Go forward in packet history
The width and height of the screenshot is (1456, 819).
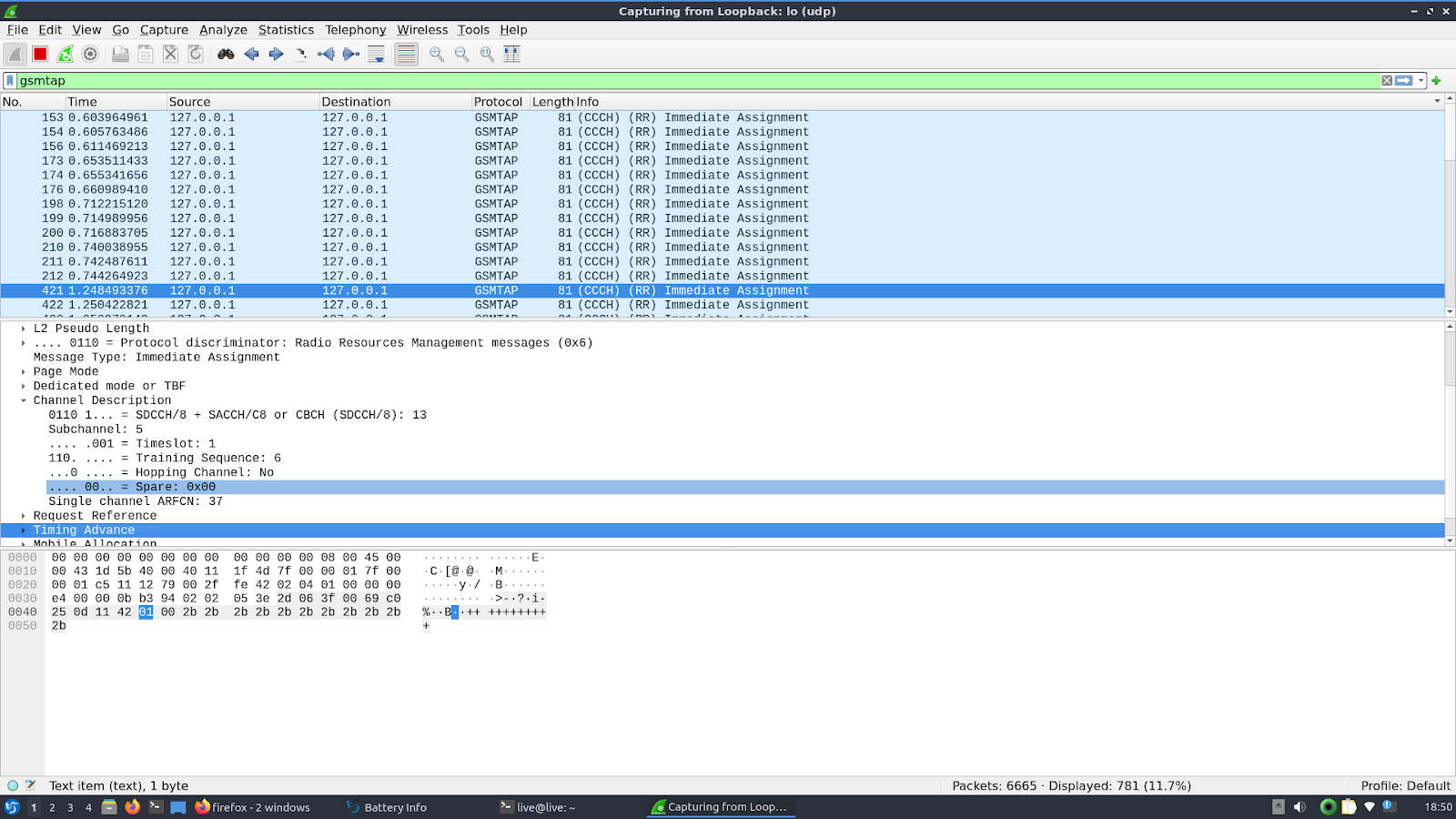277,55
